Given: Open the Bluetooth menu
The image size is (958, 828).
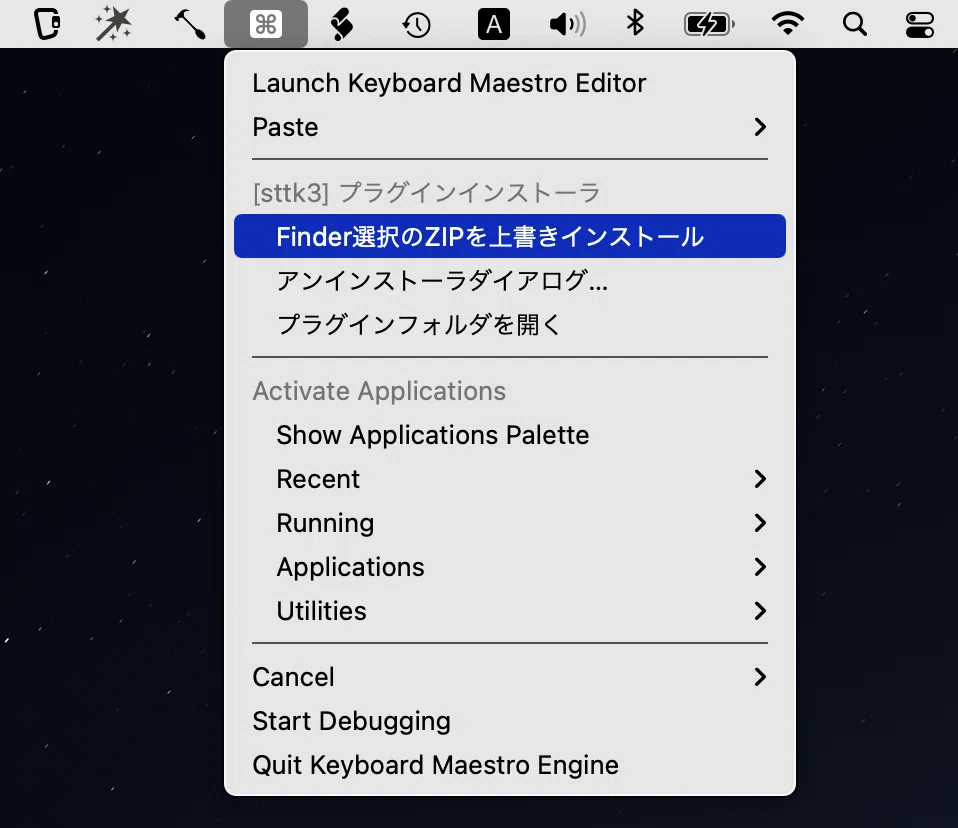Looking at the screenshot, I should pos(635,24).
